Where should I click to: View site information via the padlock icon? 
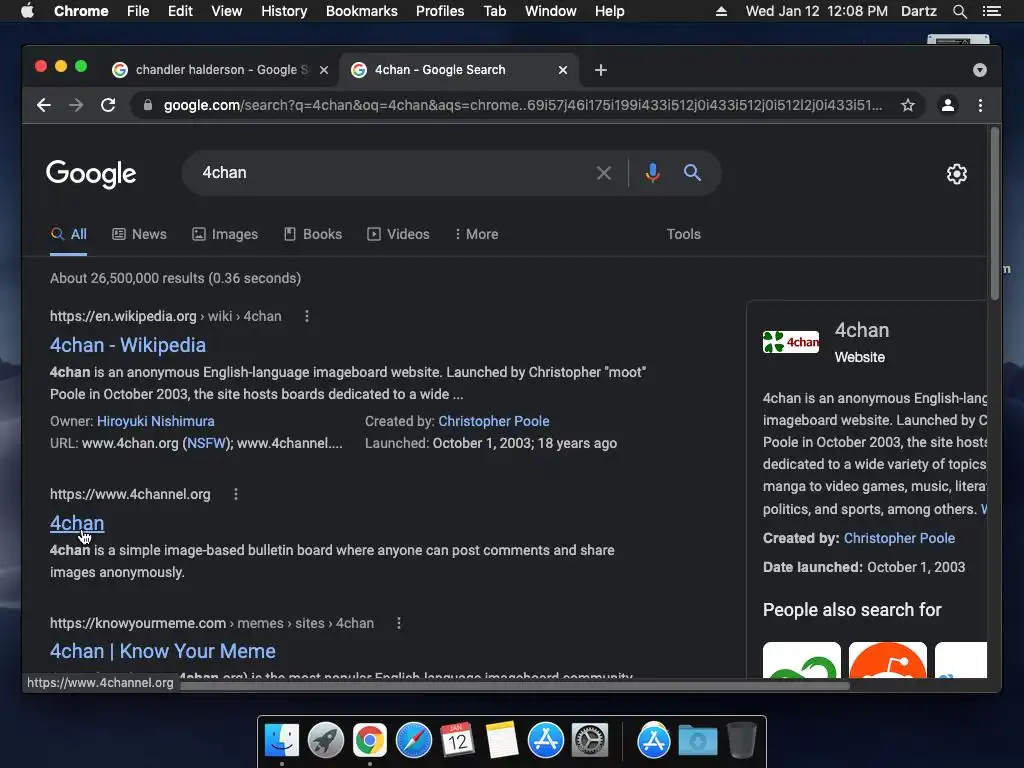coord(148,105)
